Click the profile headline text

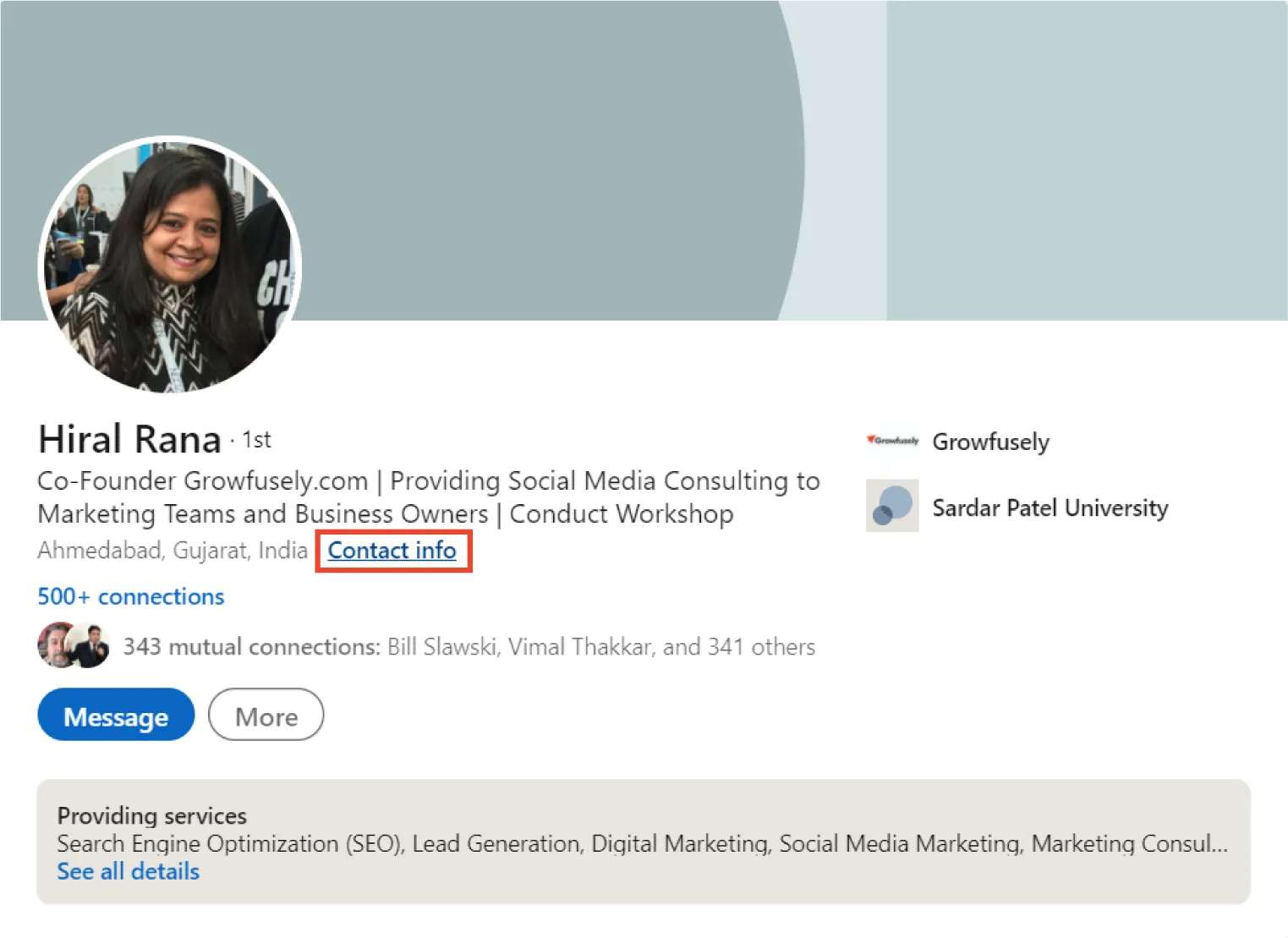pyautogui.click(x=428, y=496)
